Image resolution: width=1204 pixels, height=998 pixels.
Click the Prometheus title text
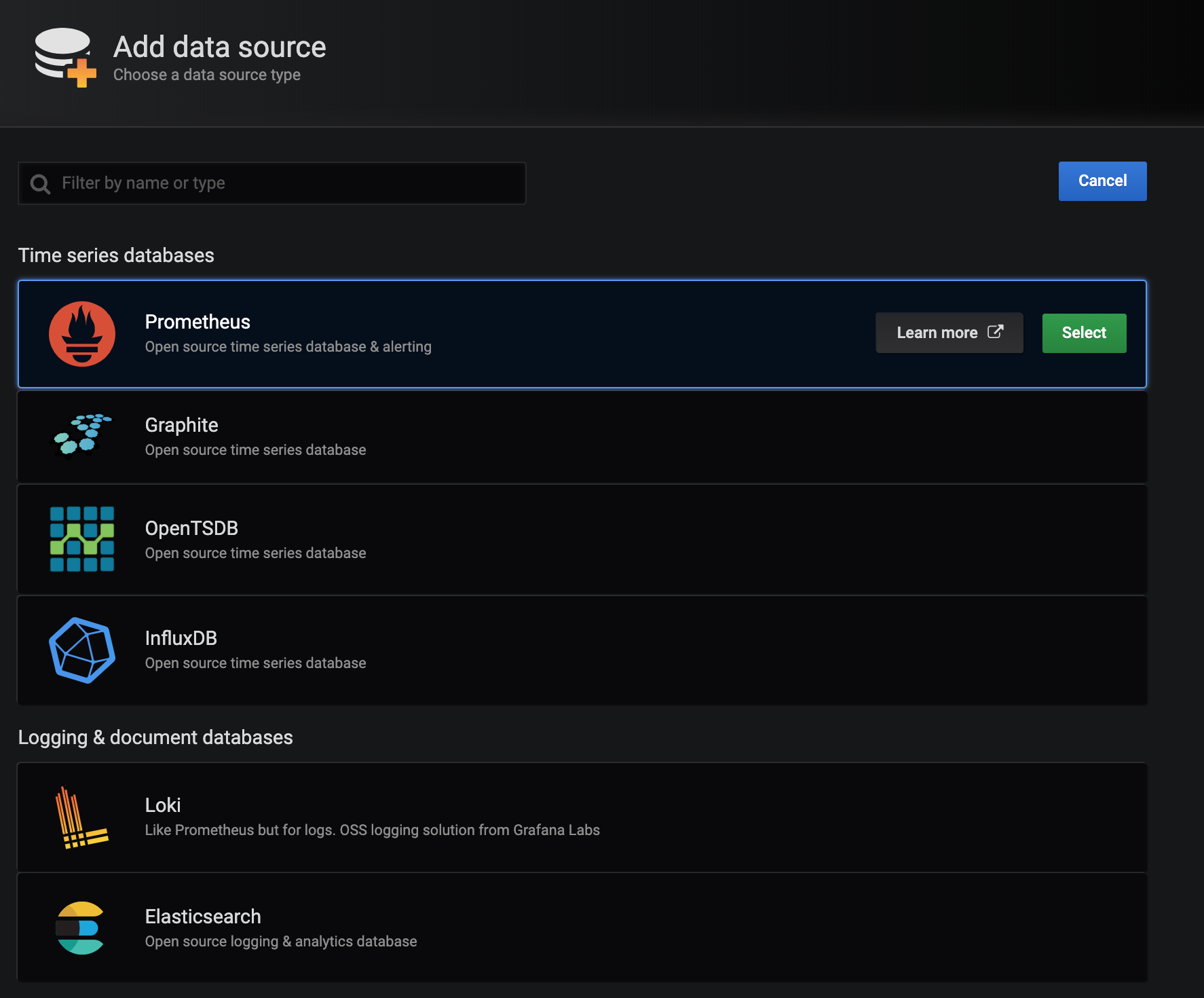pos(197,322)
